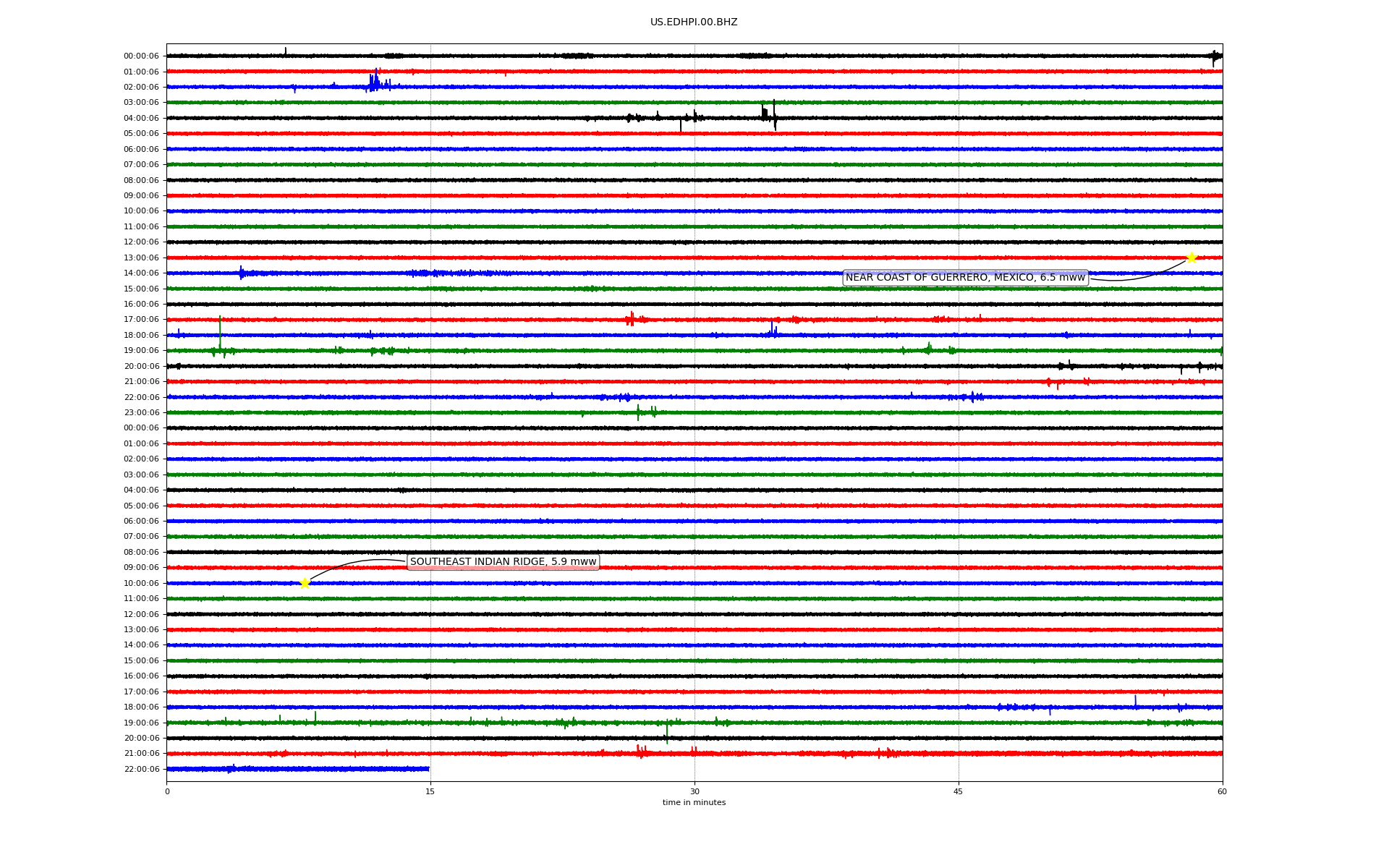Image resolution: width=1389 pixels, height=868 pixels.
Task: Click the 'time in minutes' axis label
Action: 694,803
